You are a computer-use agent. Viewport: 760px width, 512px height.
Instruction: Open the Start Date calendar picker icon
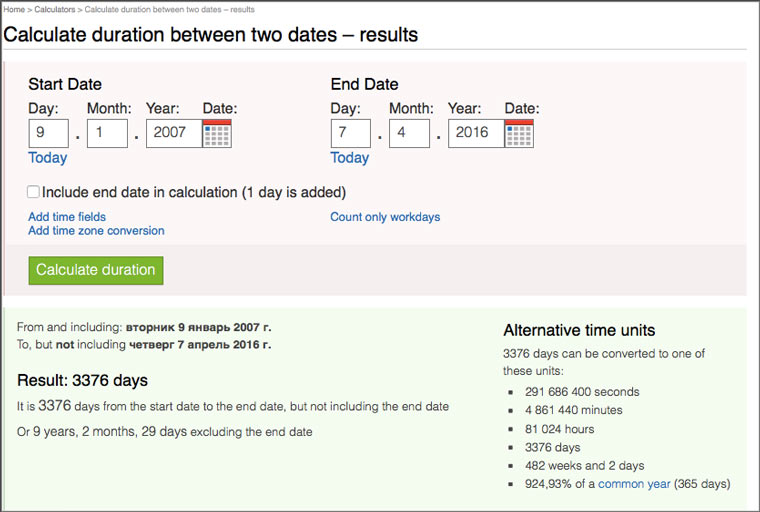point(217,133)
